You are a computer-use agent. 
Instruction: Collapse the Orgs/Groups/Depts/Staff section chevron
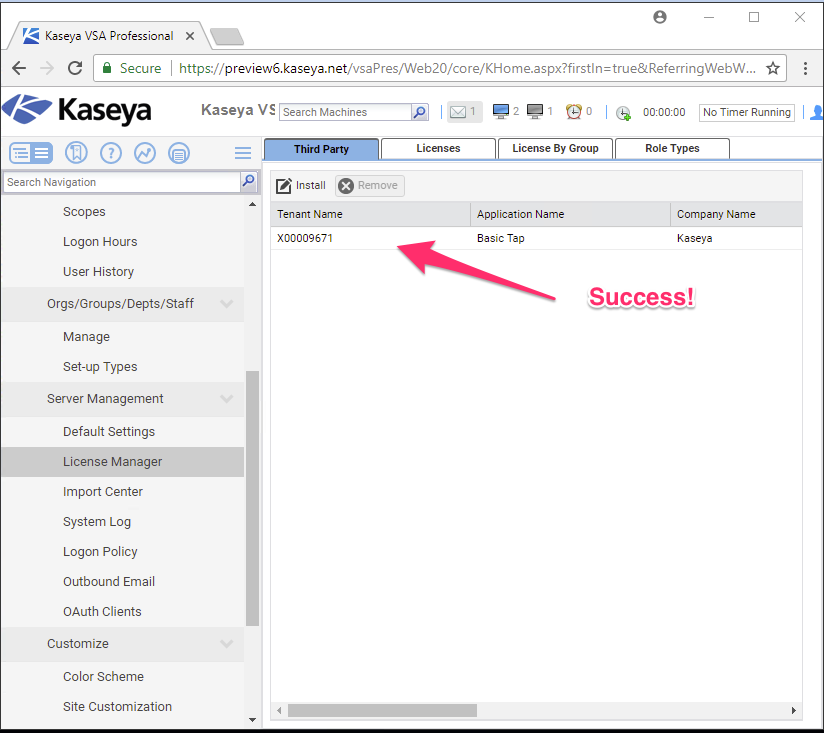pyautogui.click(x=226, y=304)
